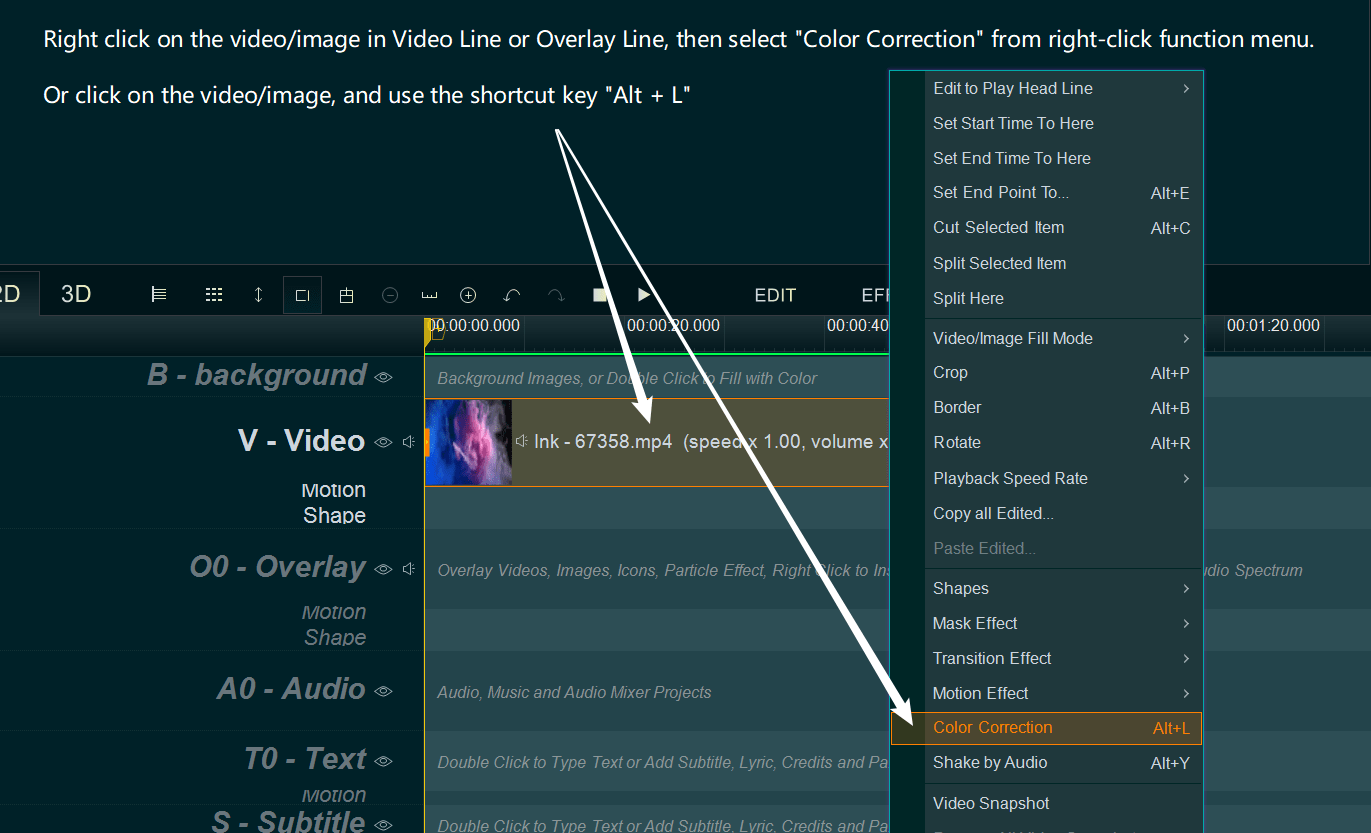This screenshot has height=833, width=1371.
Task: Open the grid view toolbar icon
Action: (213, 294)
